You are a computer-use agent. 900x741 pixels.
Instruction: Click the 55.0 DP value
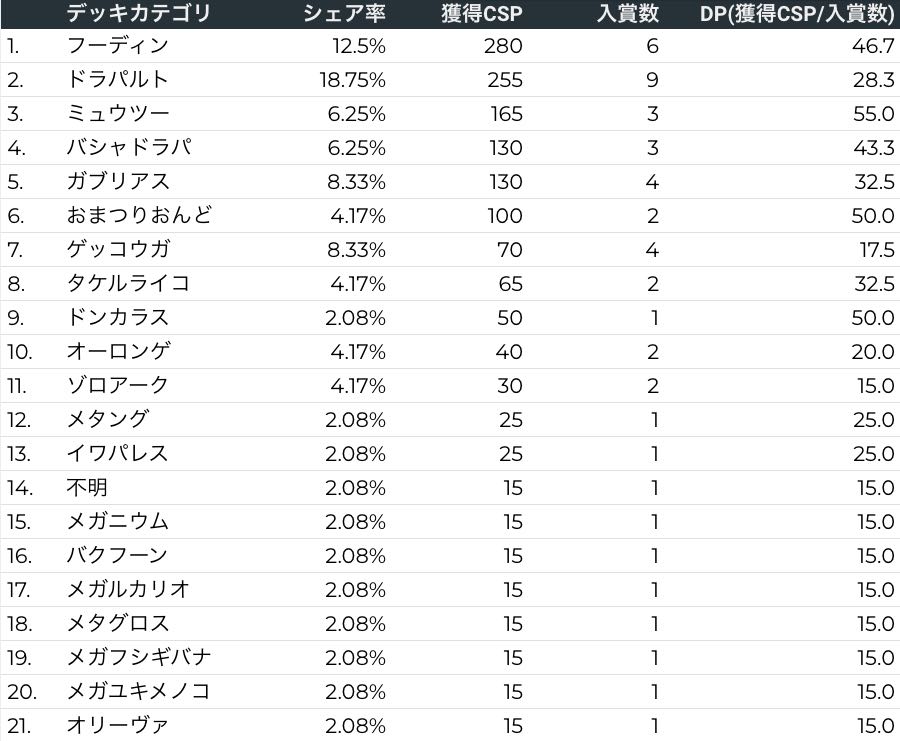click(x=875, y=114)
